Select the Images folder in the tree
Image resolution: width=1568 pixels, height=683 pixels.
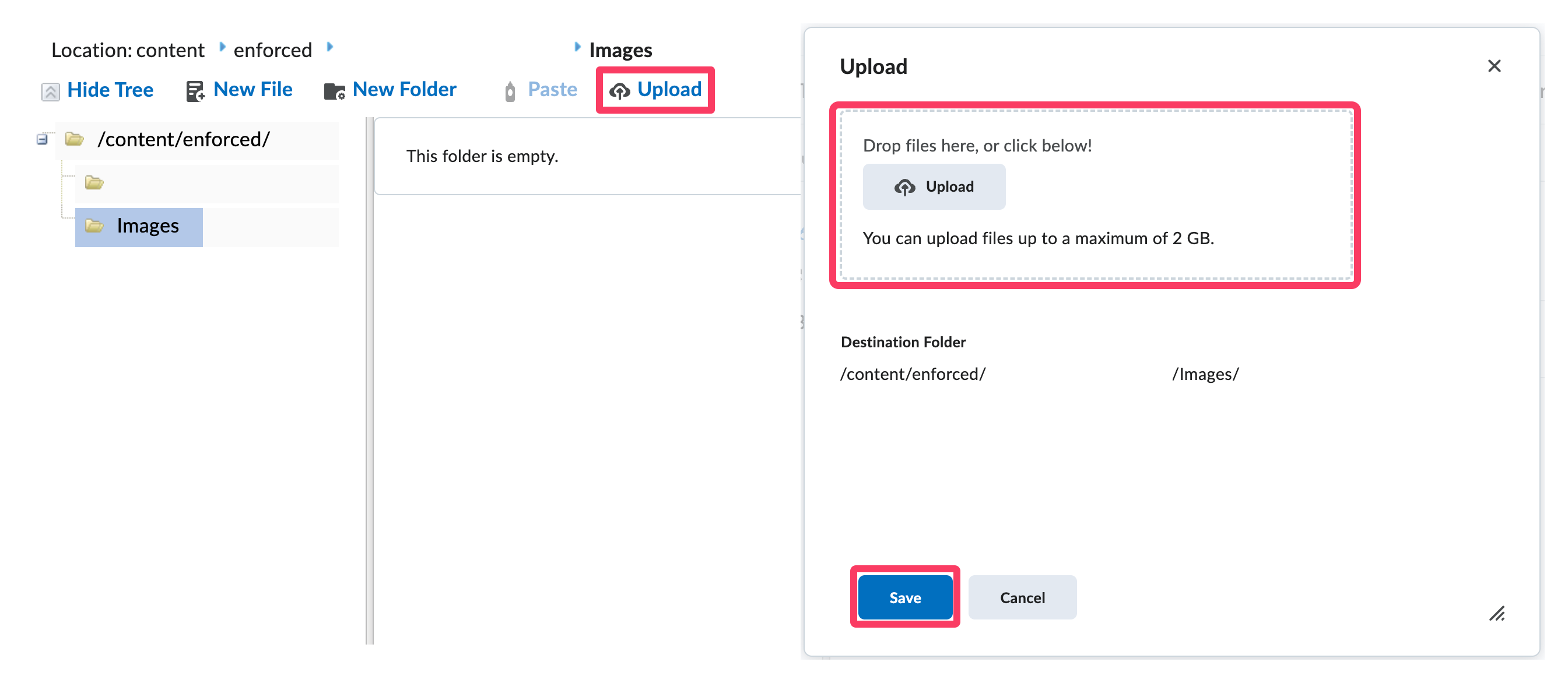(148, 226)
